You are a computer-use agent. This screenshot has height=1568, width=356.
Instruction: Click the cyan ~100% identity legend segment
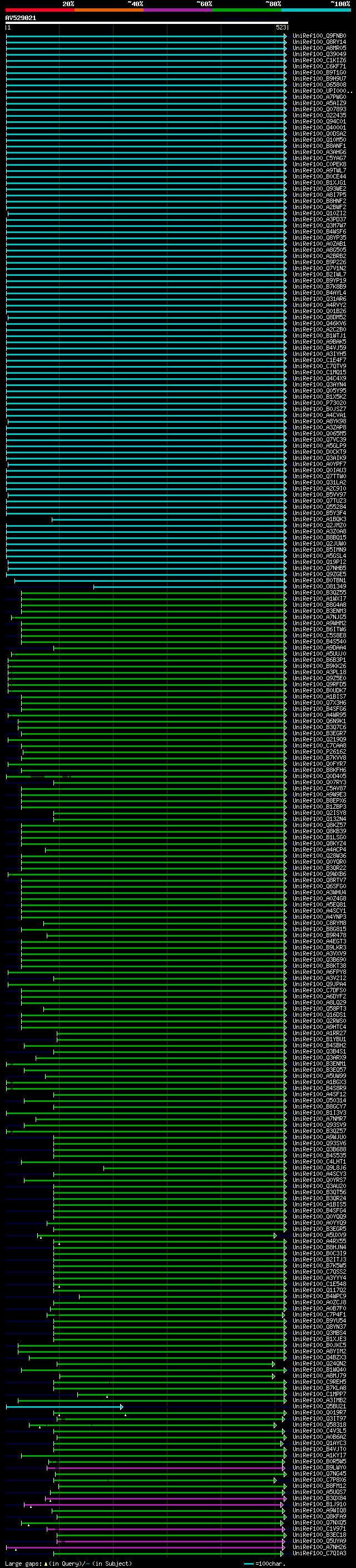pyautogui.click(x=317, y=10)
